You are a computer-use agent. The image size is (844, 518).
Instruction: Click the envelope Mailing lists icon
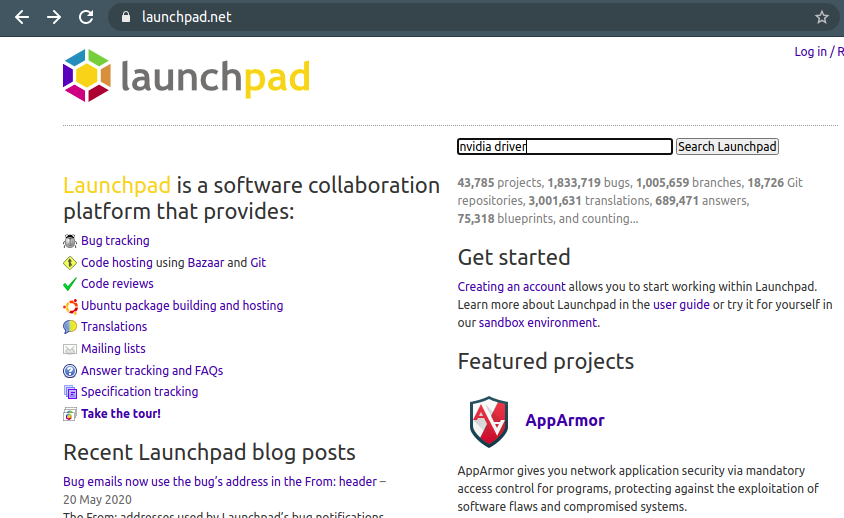tap(70, 349)
